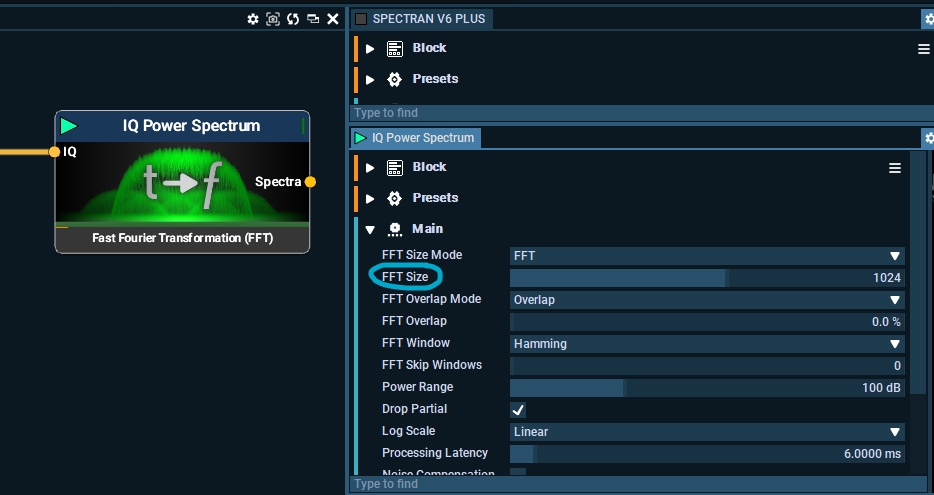The image size is (934, 495).
Task: Select the IQ Power Spectrum panel tab
Action: (x=415, y=138)
